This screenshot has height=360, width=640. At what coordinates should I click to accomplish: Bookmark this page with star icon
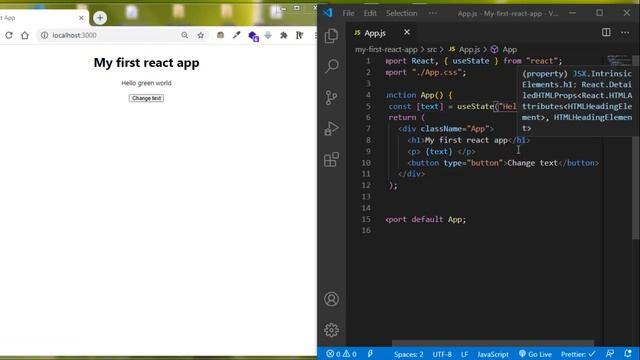pyautogui.click(x=200, y=36)
